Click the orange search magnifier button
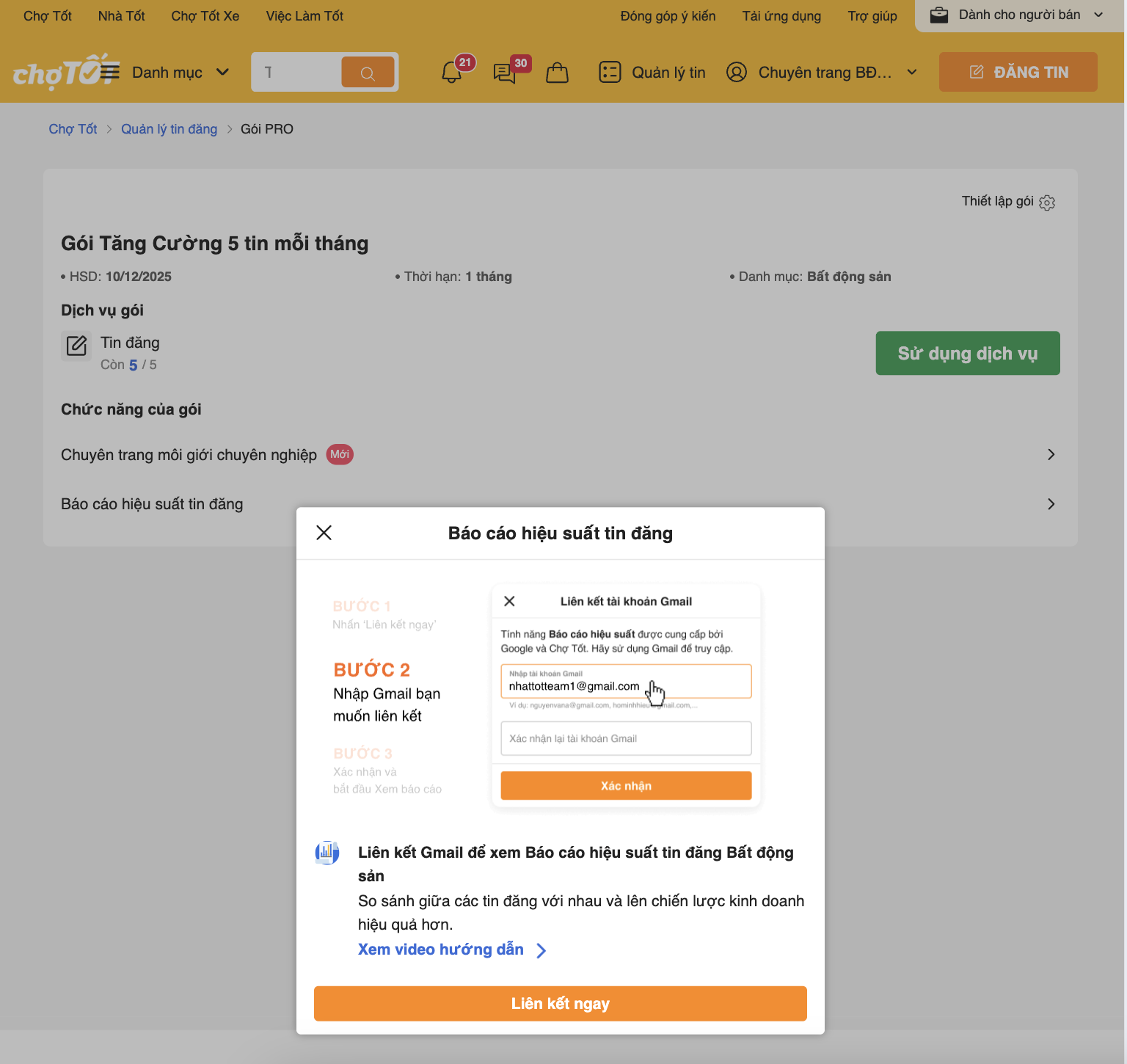Viewport: 1127px width, 1064px height. click(x=368, y=73)
